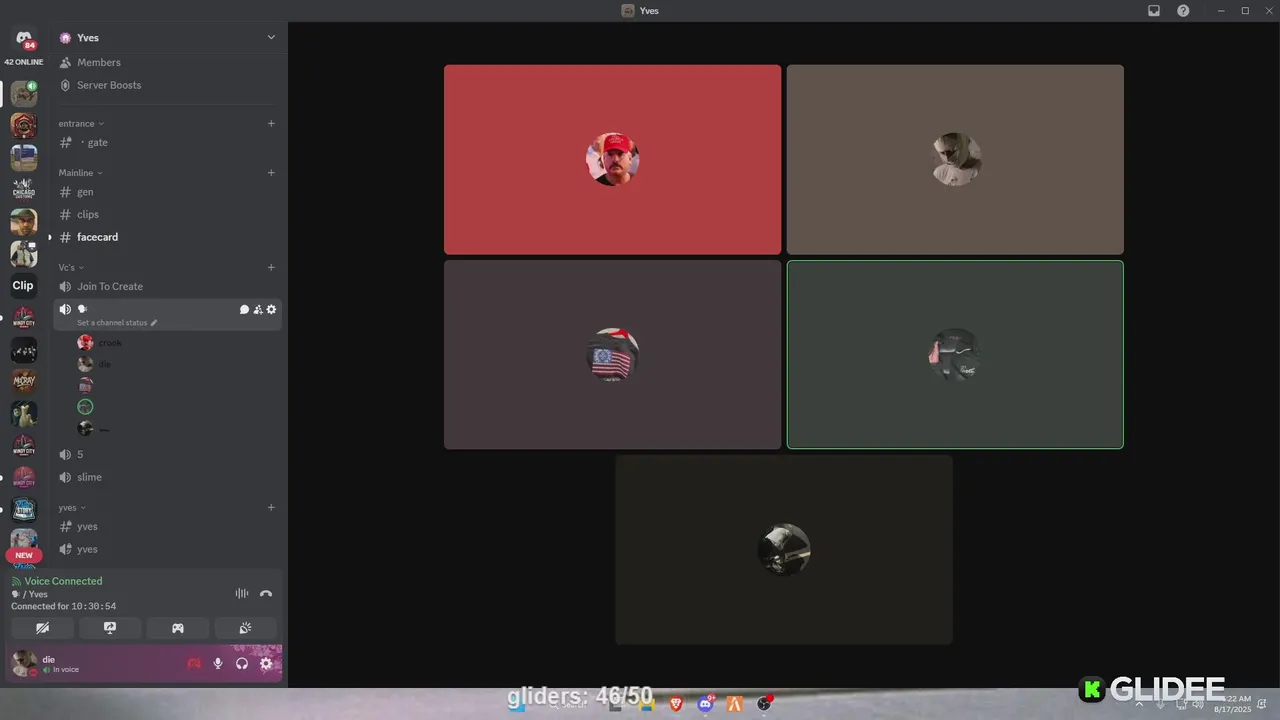
Task: Open the soundboard button
Action: (x=245, y=628)
